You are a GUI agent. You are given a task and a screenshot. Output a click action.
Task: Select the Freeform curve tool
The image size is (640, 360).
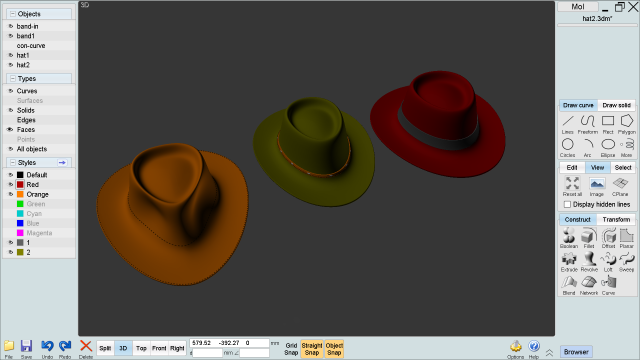(588, 124)
